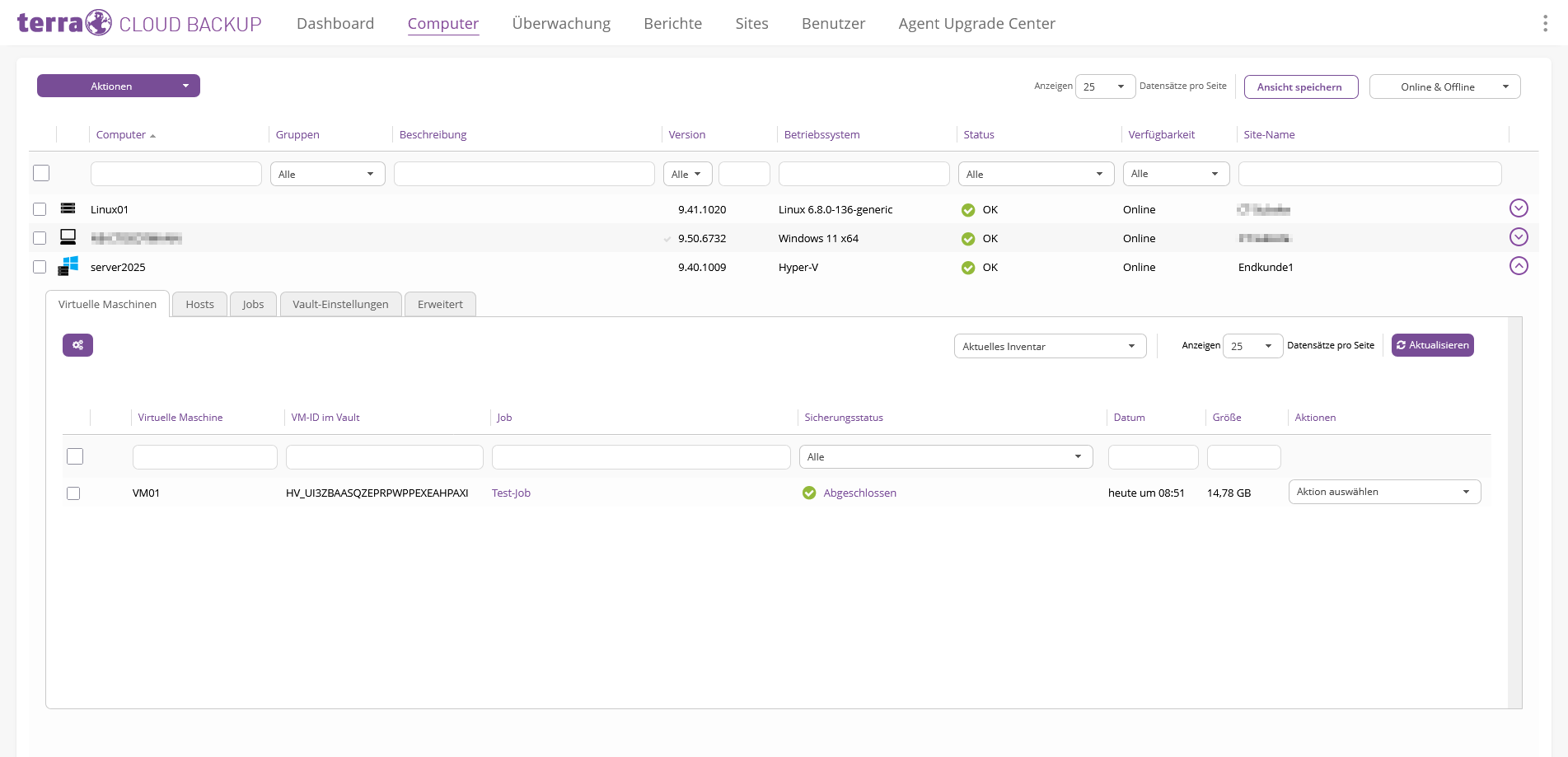Select the VM01 checkbox
1568x757 pixels.
(73, 493)
